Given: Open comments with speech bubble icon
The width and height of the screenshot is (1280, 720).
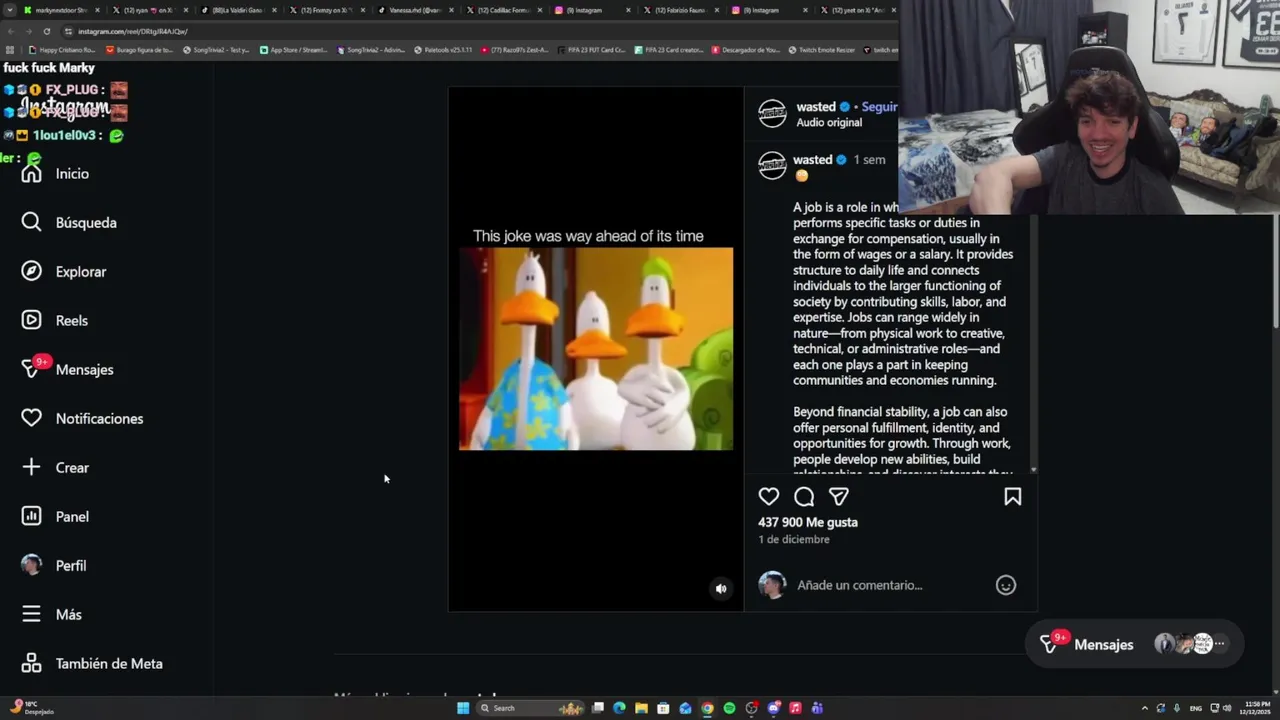Looking at the screenshot, I should (x=804, y=496).
